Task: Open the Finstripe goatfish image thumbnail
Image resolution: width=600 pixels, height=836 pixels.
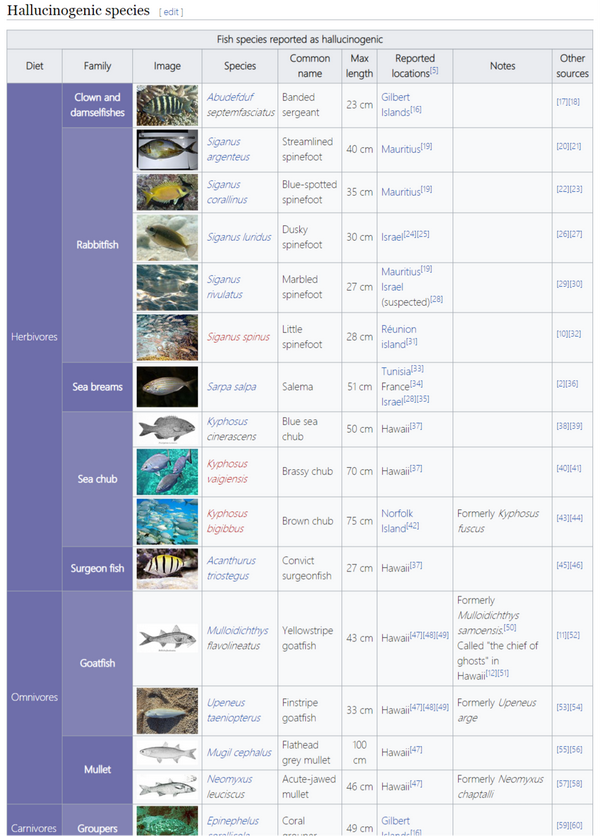Action: coord(167,710)
